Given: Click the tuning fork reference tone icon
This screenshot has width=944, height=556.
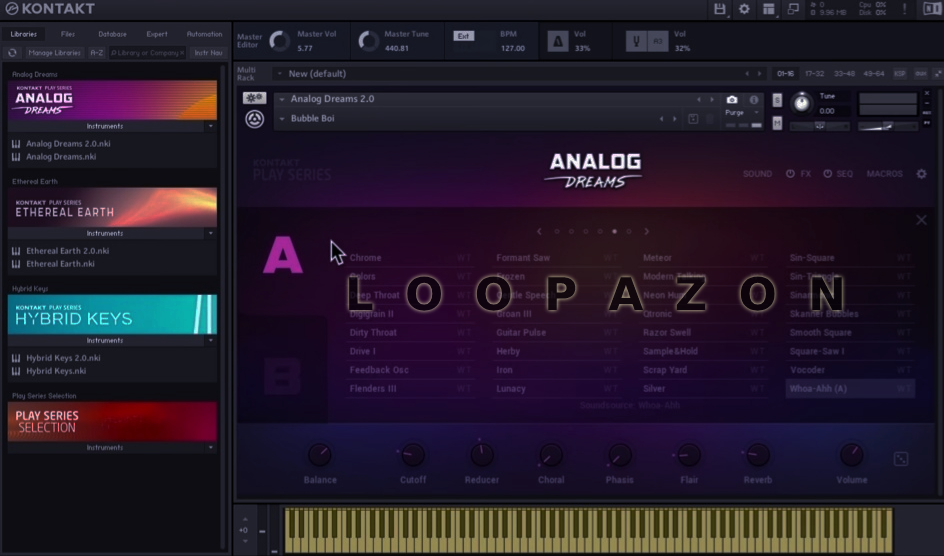Looking at the screenshot, I should tap(636, 41).
